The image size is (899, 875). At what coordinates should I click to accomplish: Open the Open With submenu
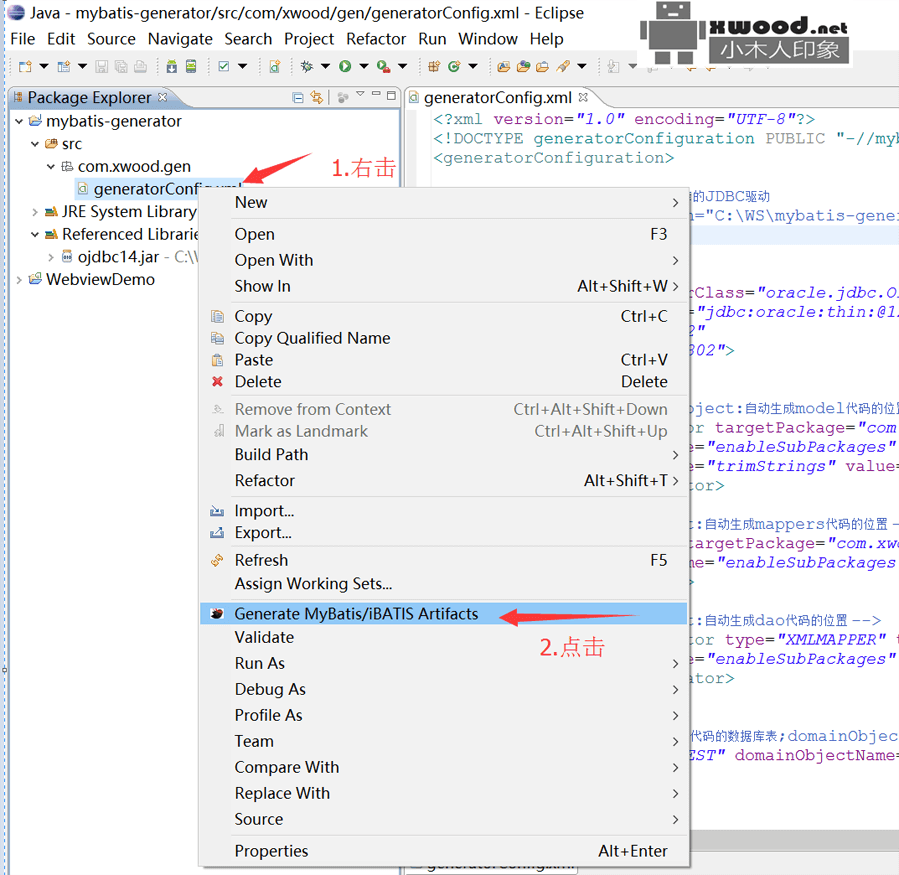coord(443,260)
